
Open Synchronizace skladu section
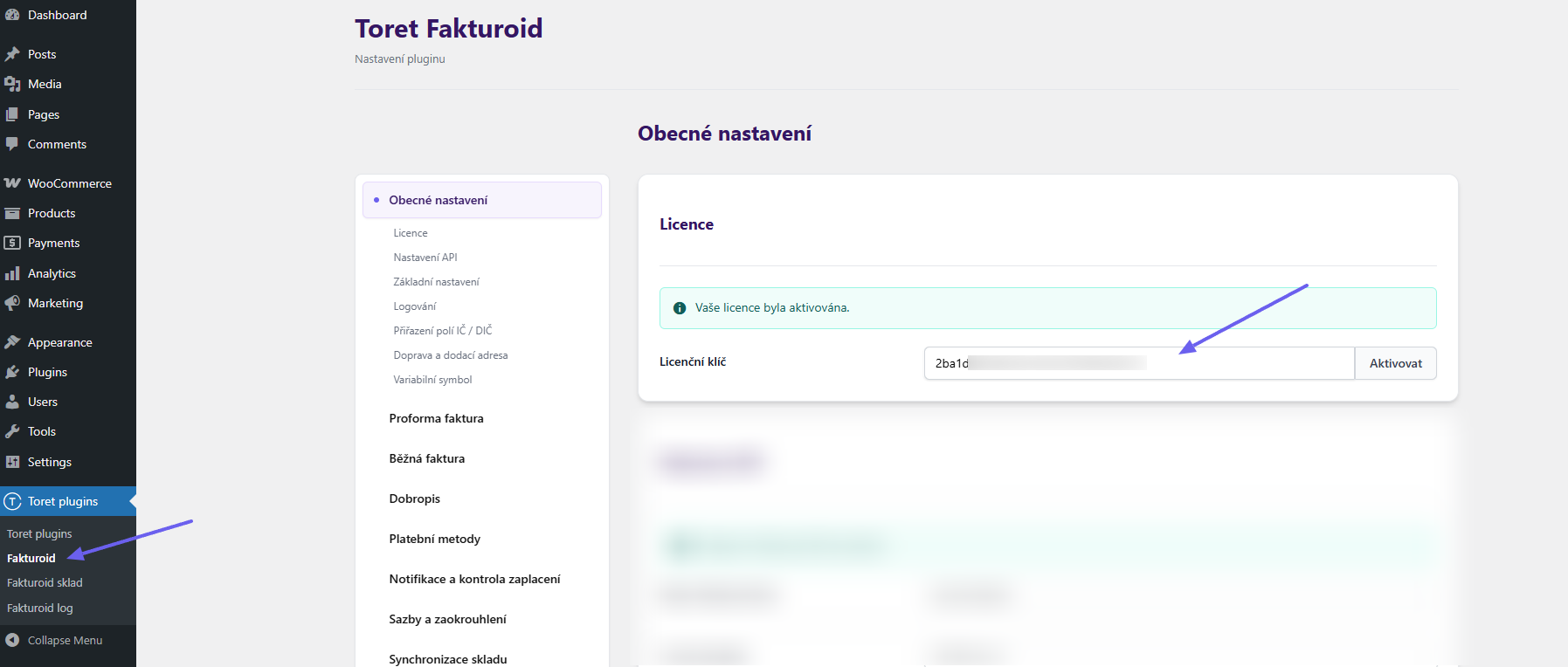coord(447,659)
